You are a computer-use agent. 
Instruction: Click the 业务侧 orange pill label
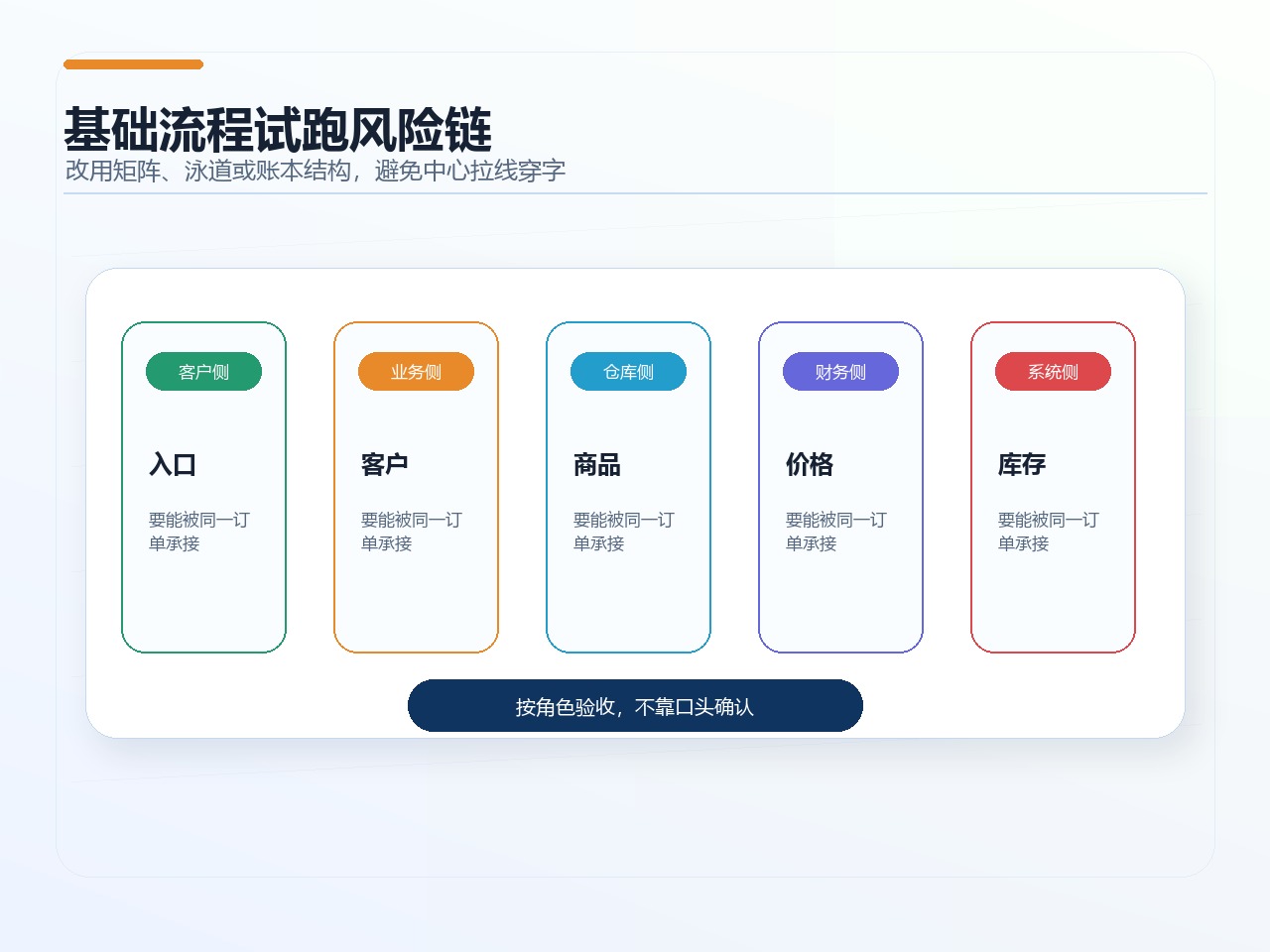coord(416,372)
